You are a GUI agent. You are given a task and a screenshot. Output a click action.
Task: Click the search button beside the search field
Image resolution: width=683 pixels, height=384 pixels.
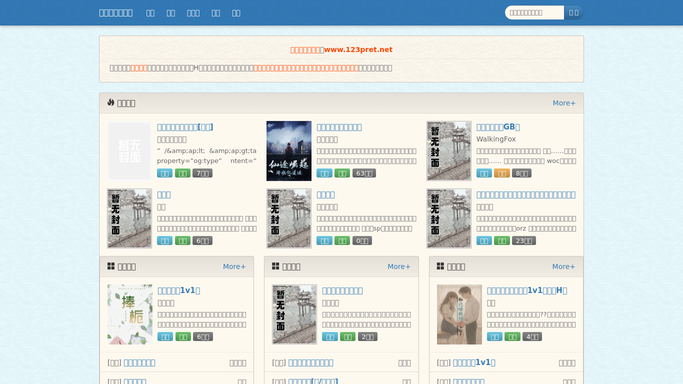point(573,13)
